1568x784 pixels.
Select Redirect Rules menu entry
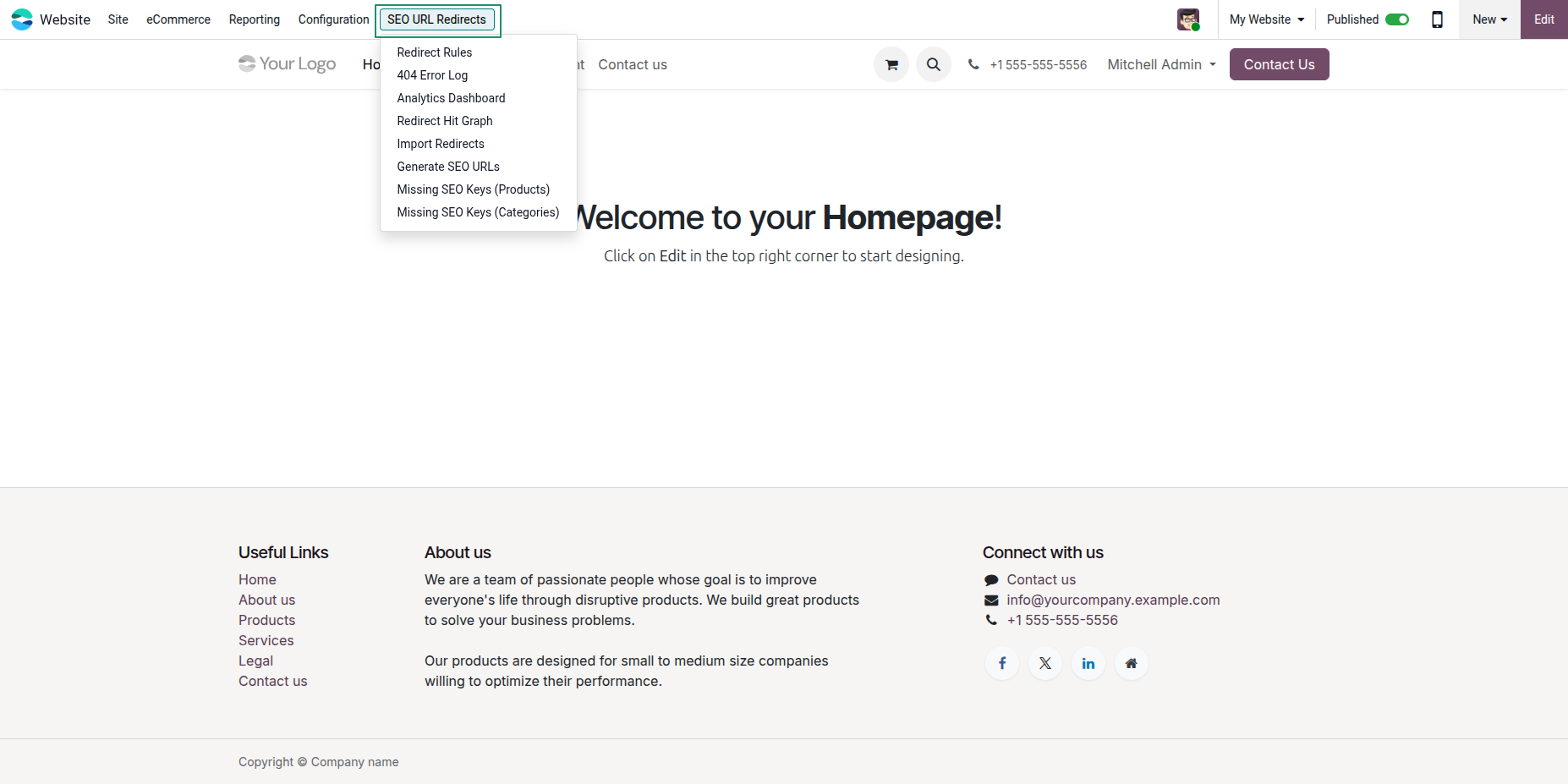pos(479,52)
